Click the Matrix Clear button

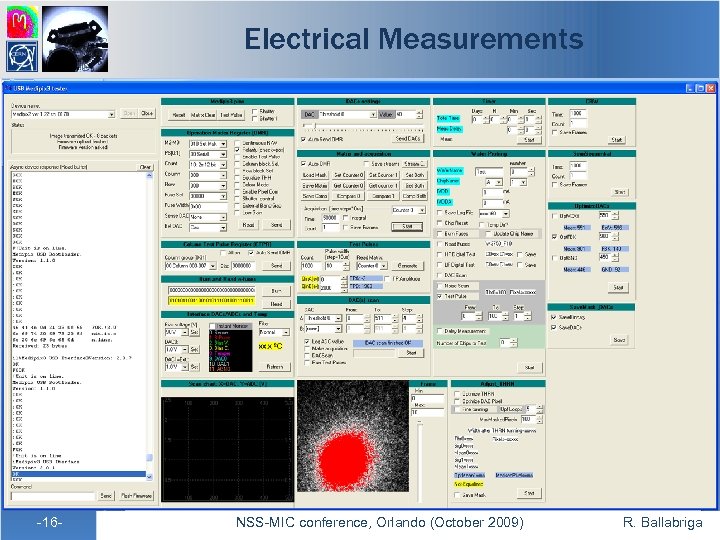(x=203, y=115)
